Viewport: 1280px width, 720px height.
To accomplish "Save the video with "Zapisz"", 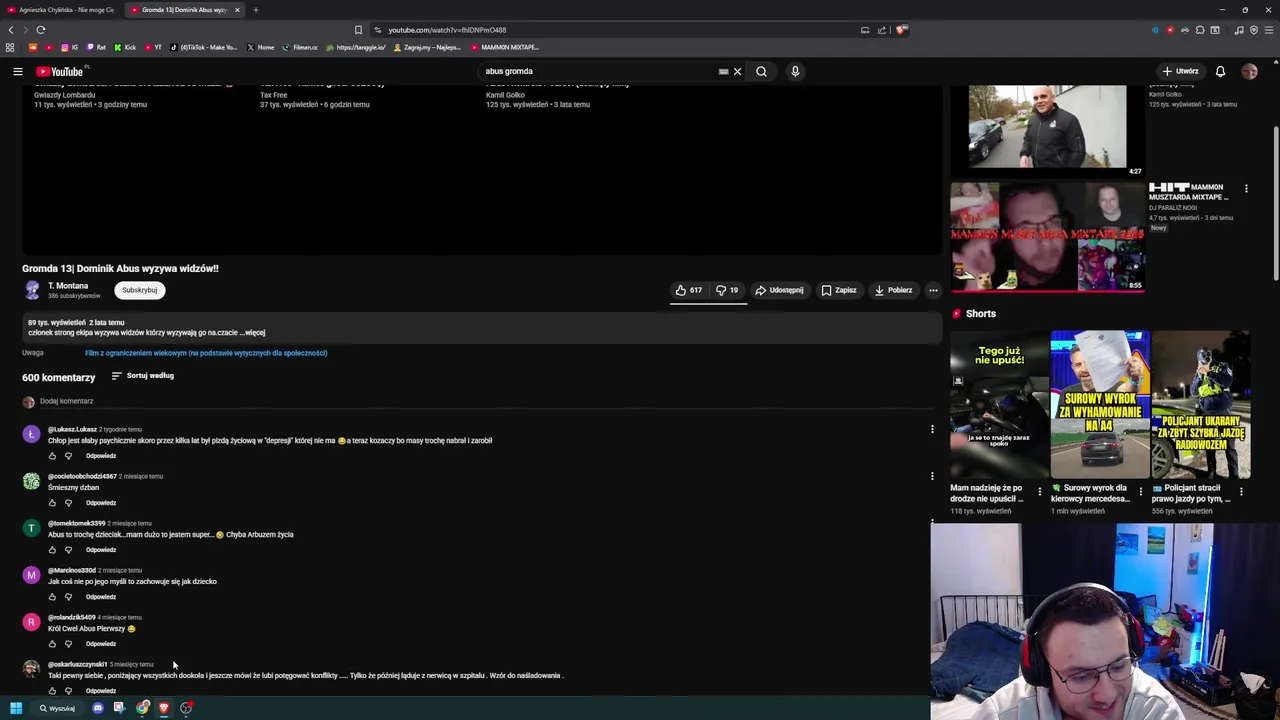I will click(x=838, y=290).
